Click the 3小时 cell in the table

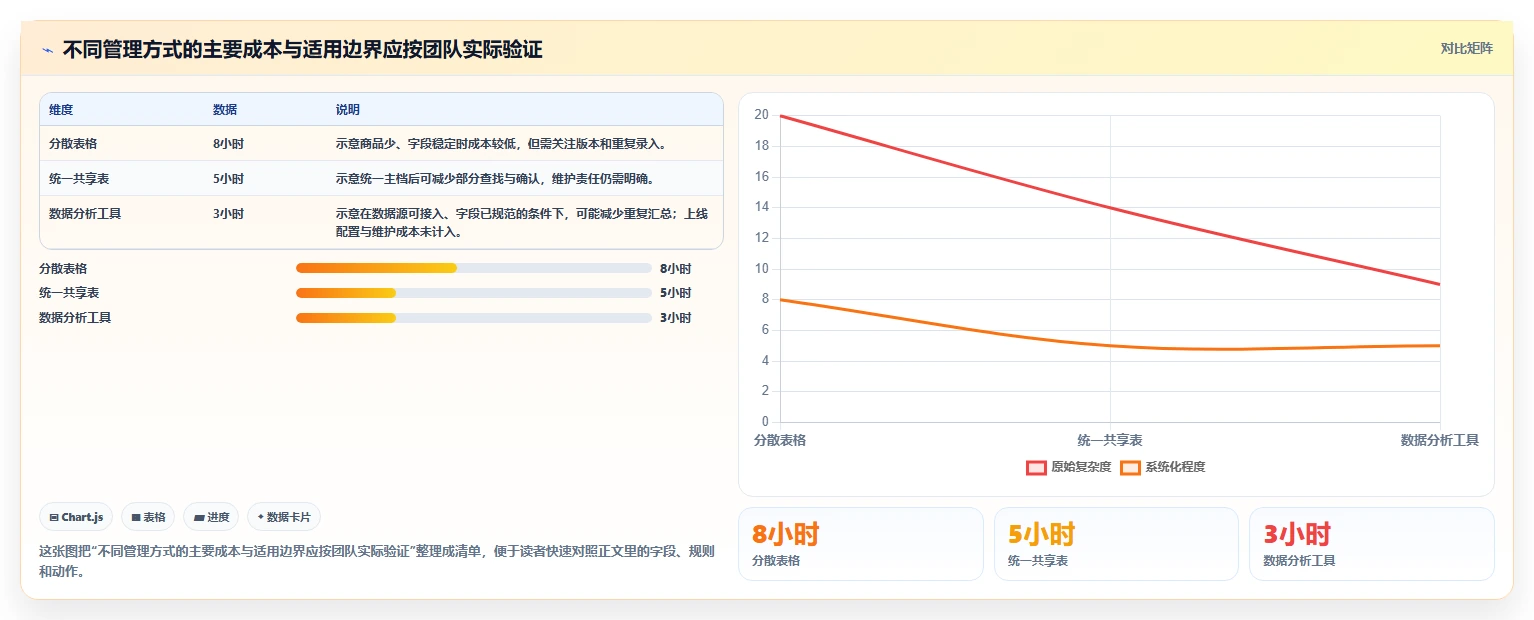[228, 214]
